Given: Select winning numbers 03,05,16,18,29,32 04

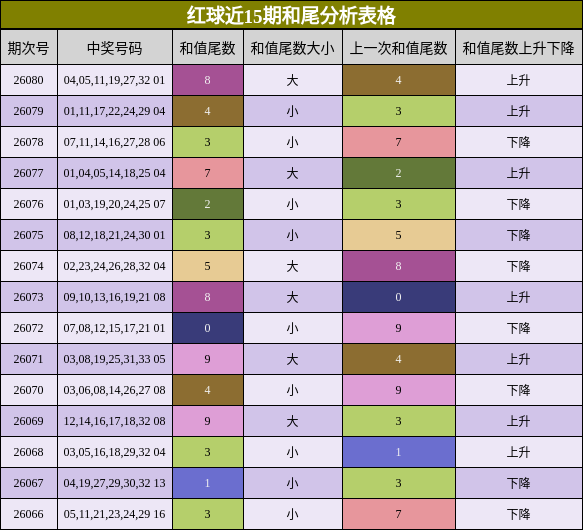Looking at the screenshot, I should click(115, 452).
